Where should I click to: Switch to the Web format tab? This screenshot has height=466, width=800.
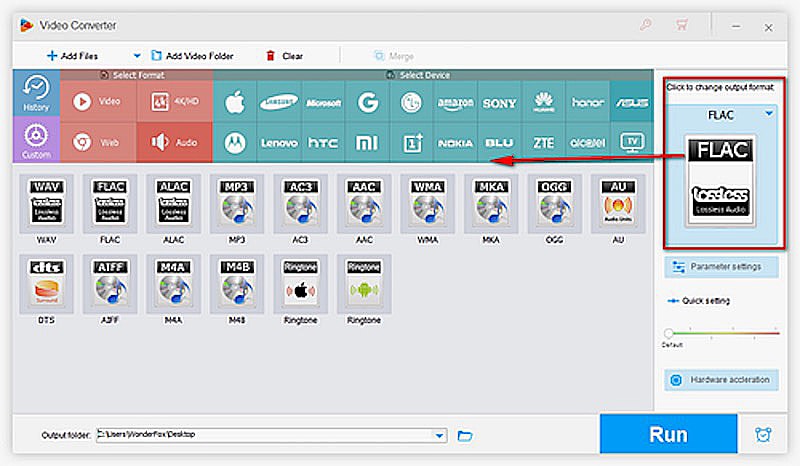98,142
